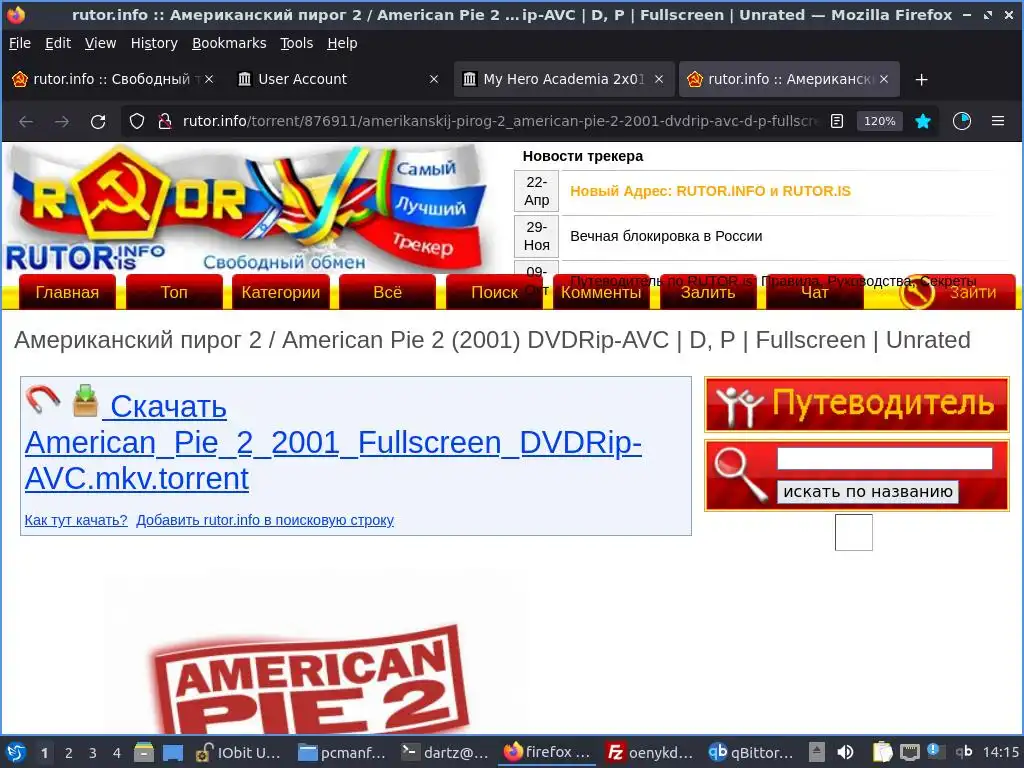Open the Чат navigation button
The height and width of the screenshot is (768, 1024).
814,292
